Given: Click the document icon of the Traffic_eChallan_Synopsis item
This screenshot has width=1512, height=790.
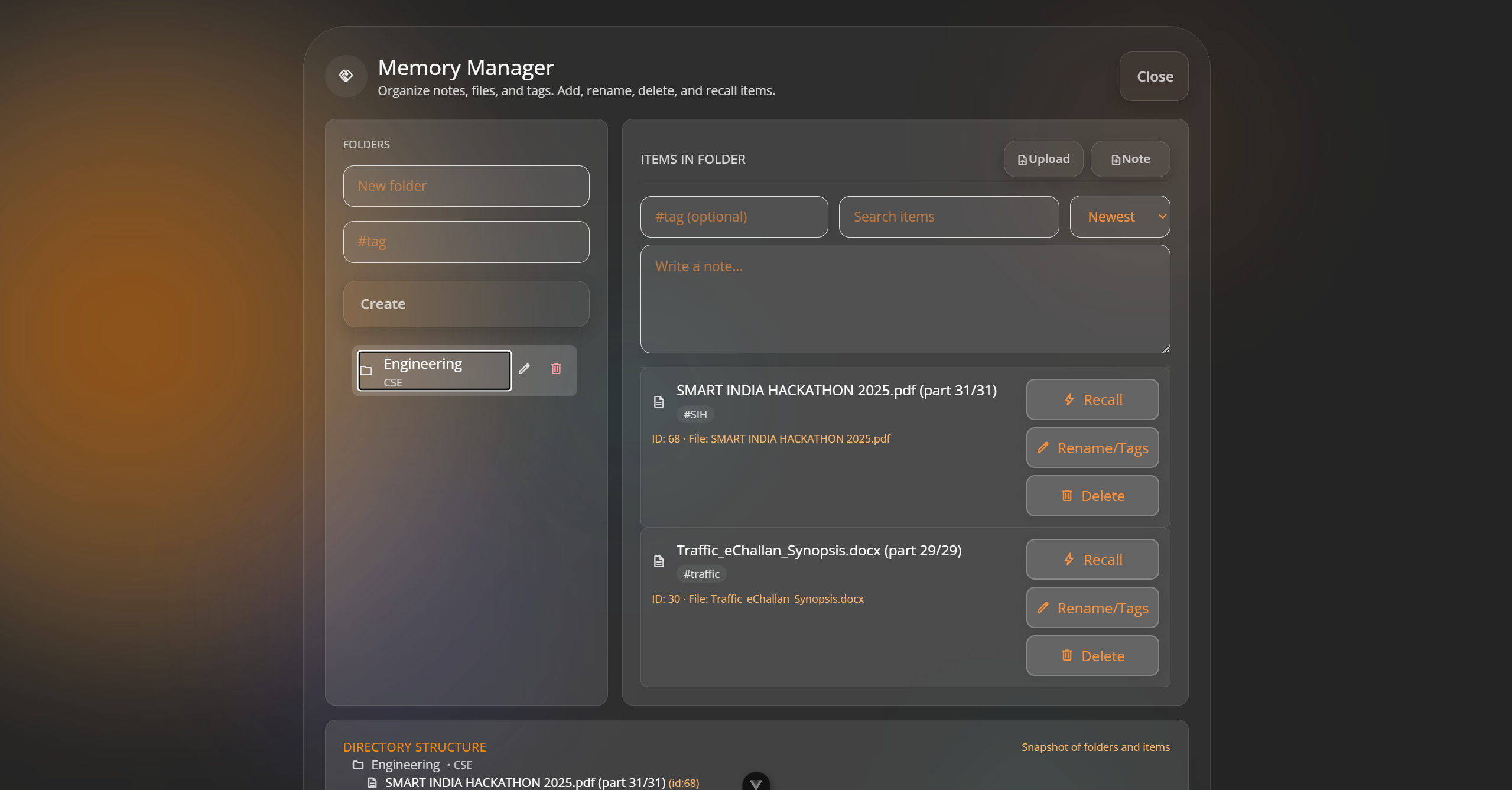Looking at the screenshot, I should pos(659,561).
